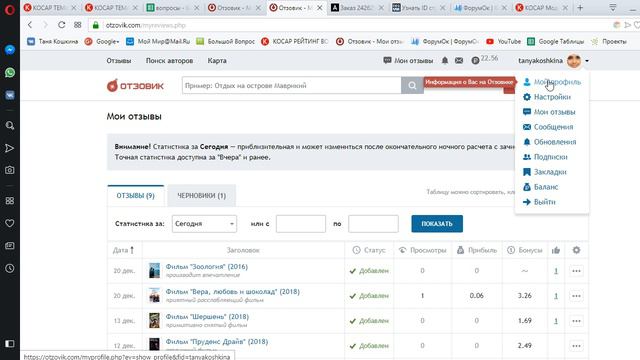Image resolution: width=640 pixels, height=360 pixels.
Task: Click the start date "с" input field
Action: [x=301, y=224]
